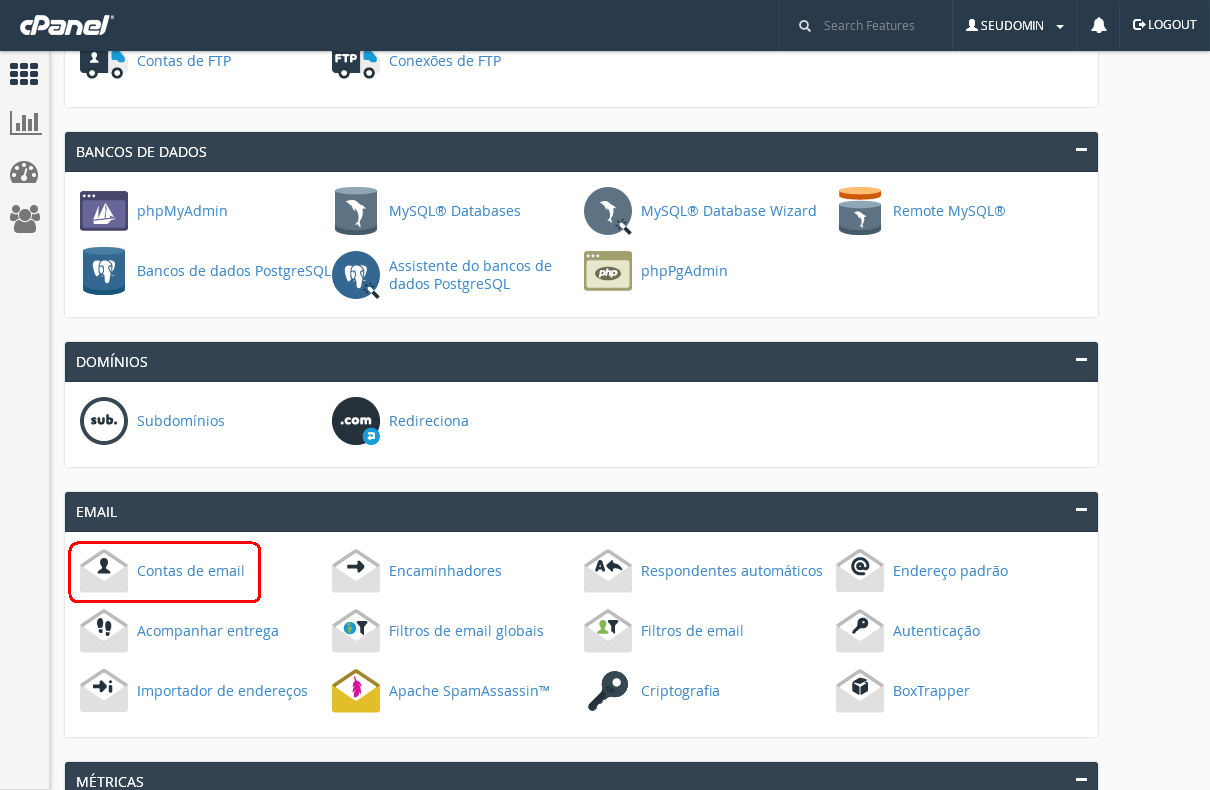Open the Filtros de email globais link

466,631
